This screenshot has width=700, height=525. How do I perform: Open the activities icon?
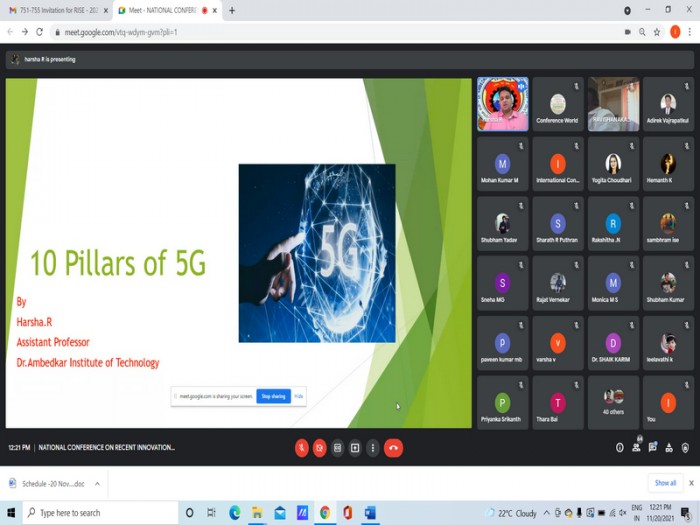point(669,448)
